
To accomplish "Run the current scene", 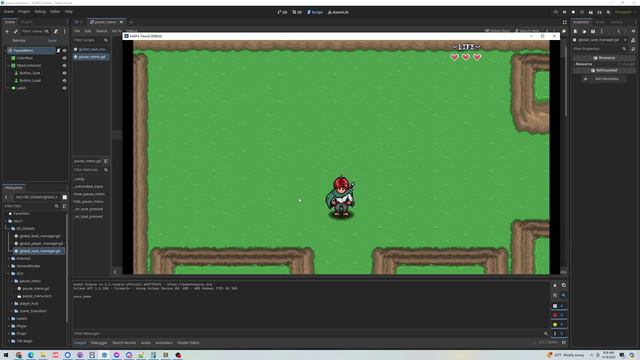I will point(591,12).
